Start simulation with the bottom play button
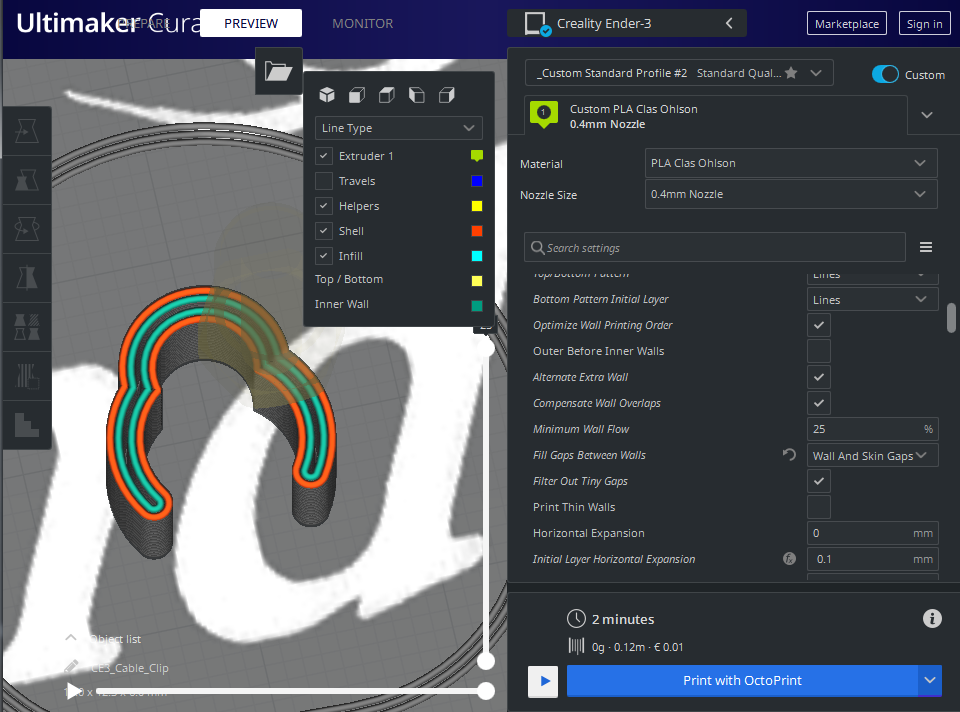This screenshot has height=712, width=960. 73,691
